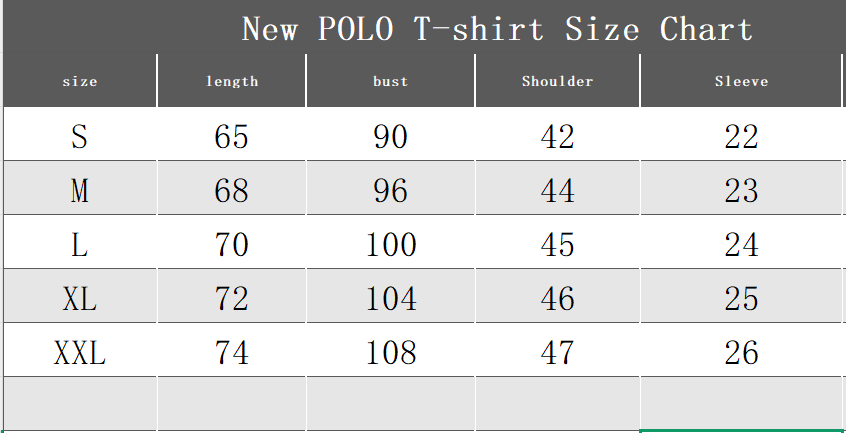
Task: Select the length cell containing 65
Action: click(232, 136)
